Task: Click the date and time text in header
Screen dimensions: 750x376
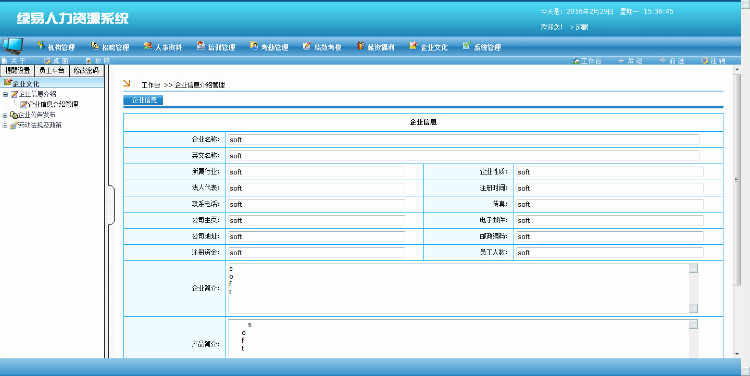Action: (x=607, y=11)
